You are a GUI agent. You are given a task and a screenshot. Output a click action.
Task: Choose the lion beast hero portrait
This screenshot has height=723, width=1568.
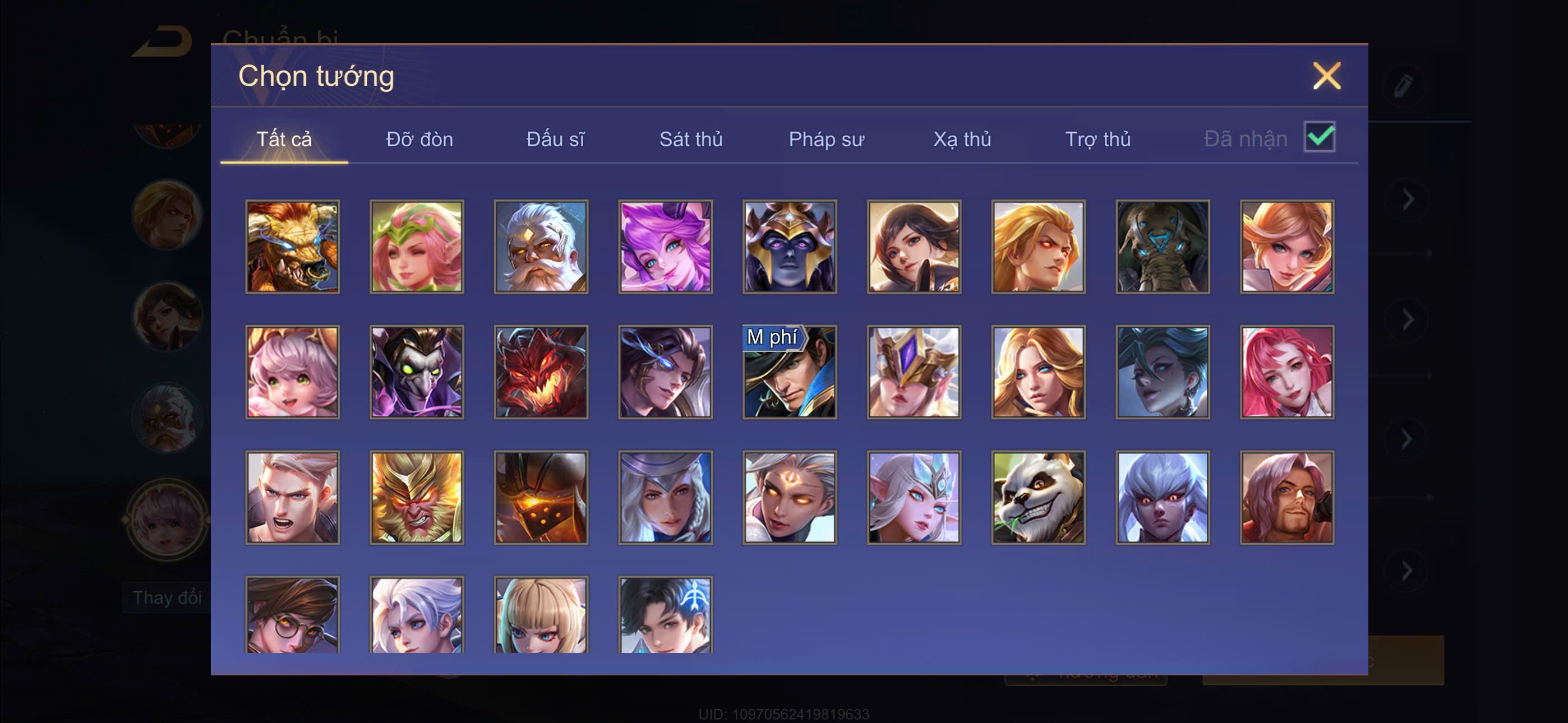pos(292,247)
